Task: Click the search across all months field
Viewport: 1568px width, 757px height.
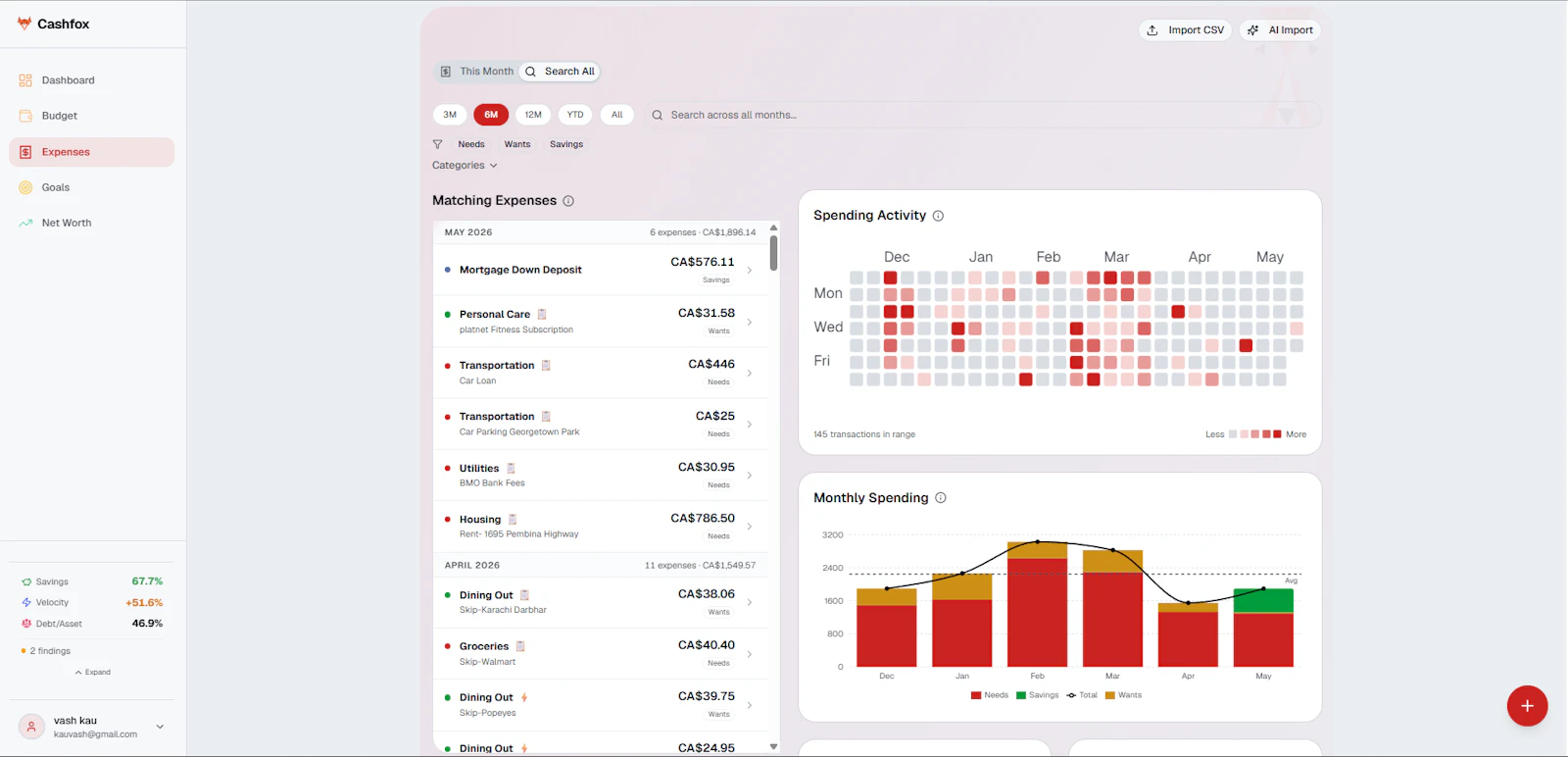Action: [x=982, y=115]
